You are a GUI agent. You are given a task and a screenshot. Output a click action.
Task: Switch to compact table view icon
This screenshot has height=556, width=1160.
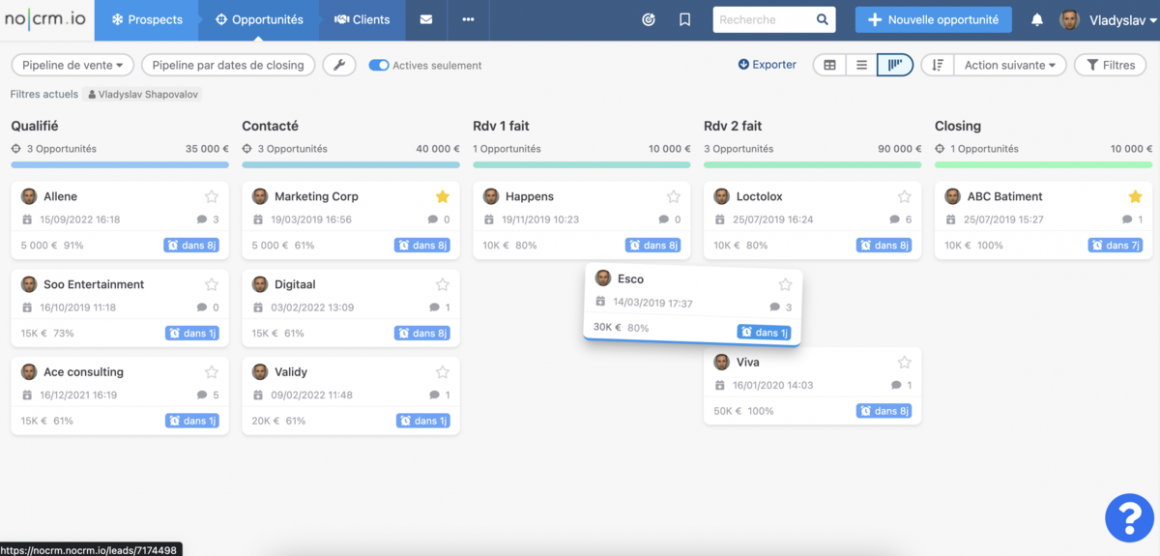(829, 65)
